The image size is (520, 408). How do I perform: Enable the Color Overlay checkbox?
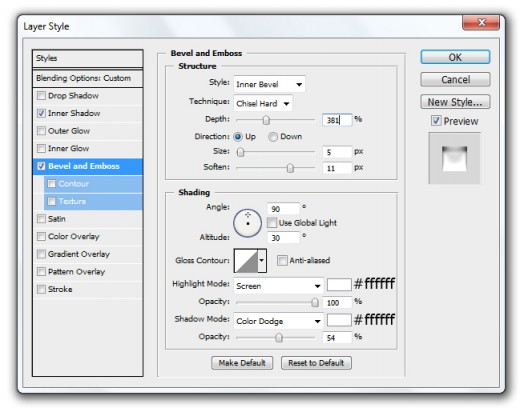pyautogui.click(x=41, y=236)
